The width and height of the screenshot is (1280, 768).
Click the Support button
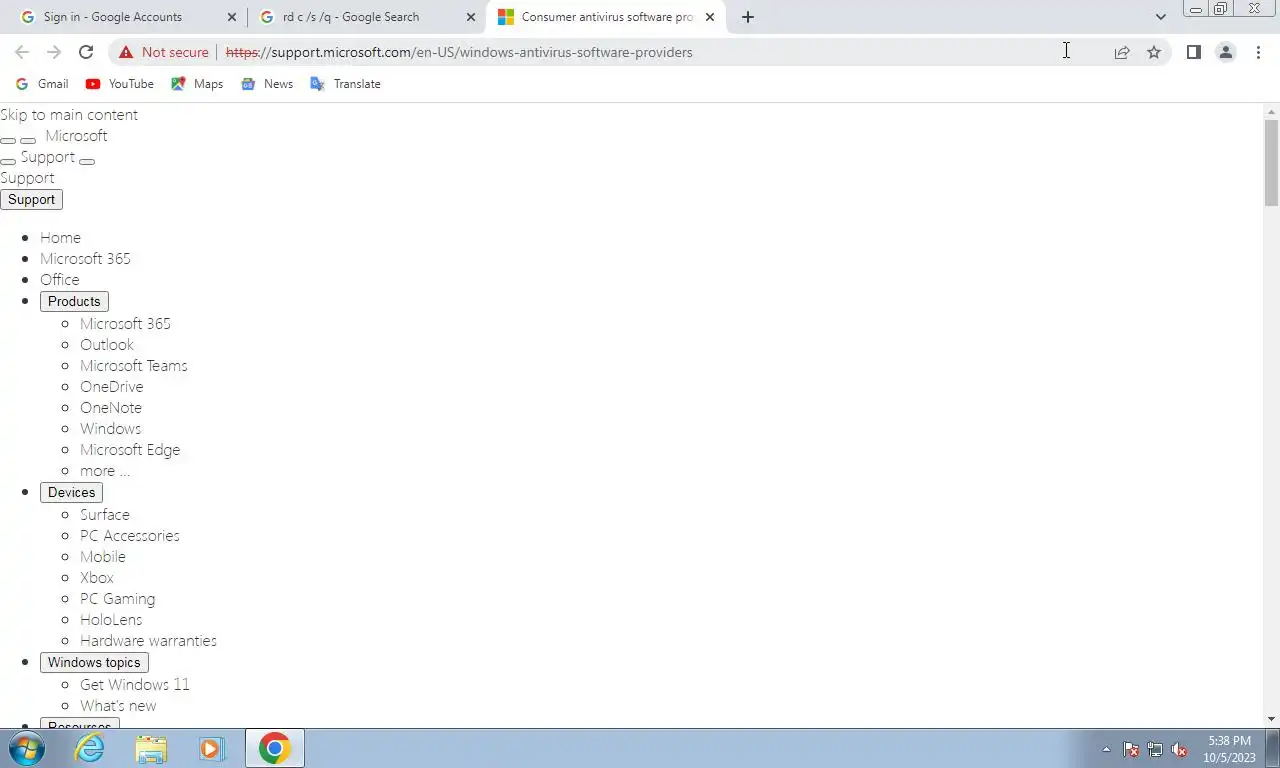click(x=31, y=199)
